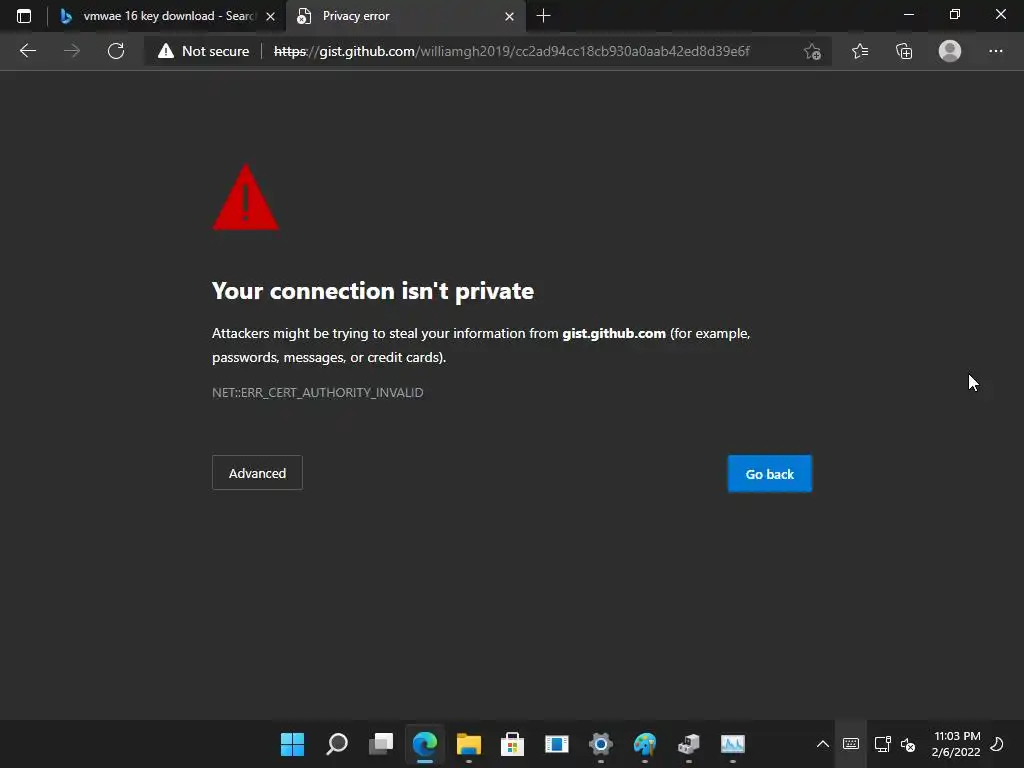Image resolution: width=1024 pixels, height=768 pixels.
Task: Go back using the browser back arrow
Action: tap(27, 51)
